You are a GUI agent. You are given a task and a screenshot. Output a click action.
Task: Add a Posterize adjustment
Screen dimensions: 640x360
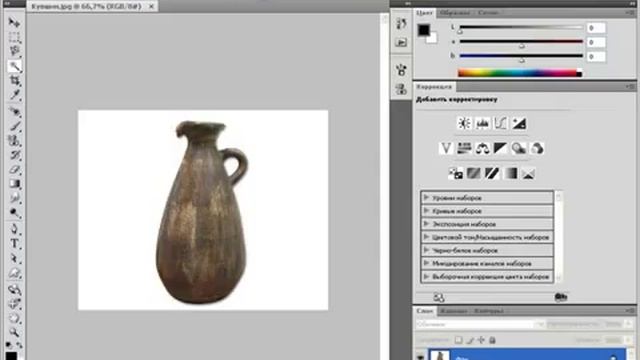(x=473, y=173)
